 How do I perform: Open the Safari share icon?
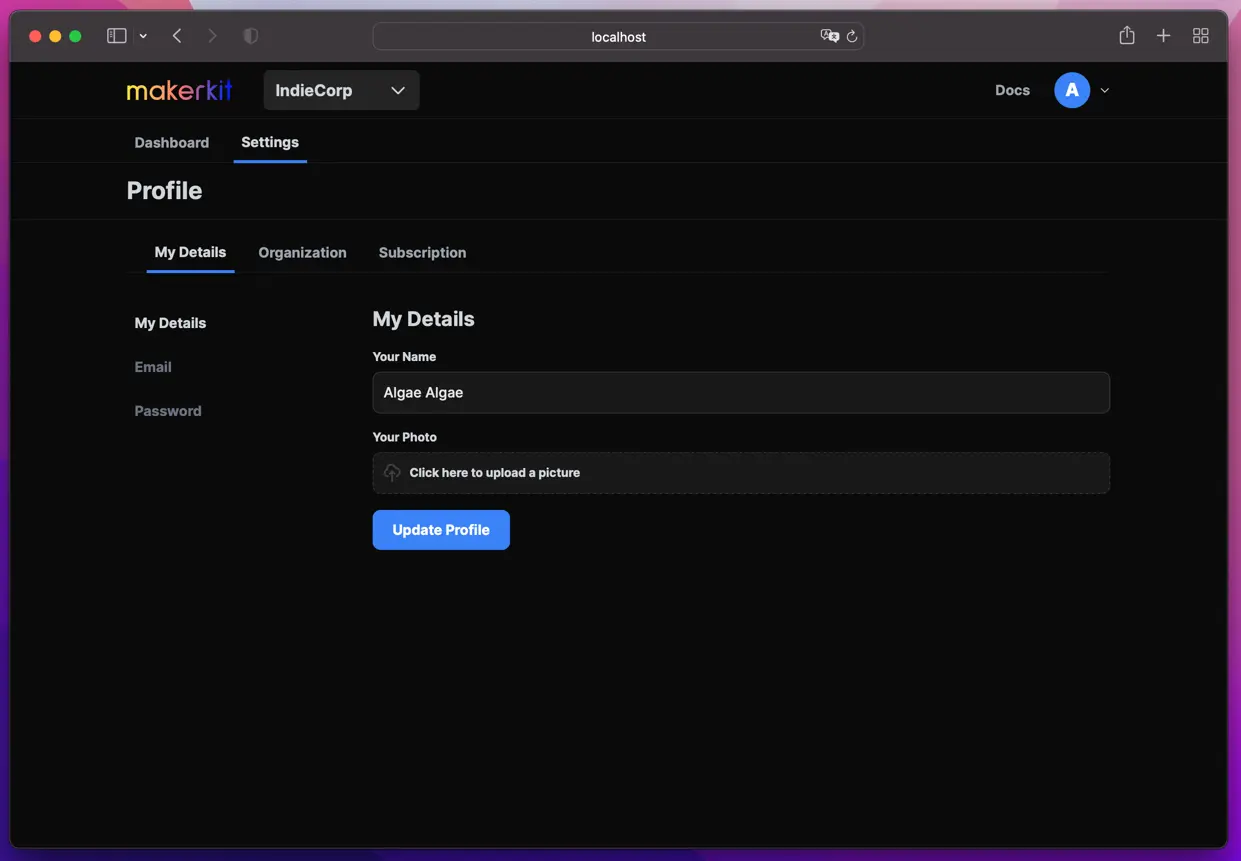coord(1127,35)
